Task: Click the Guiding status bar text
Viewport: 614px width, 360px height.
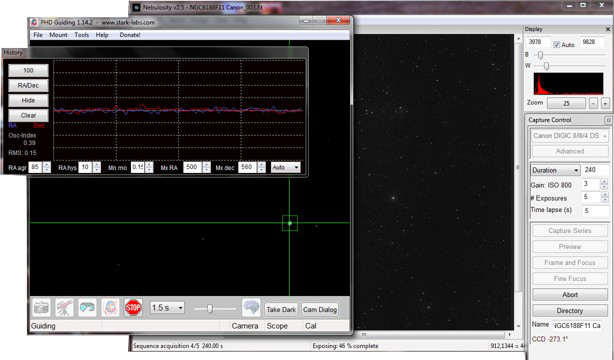Action: pos(43,326)
